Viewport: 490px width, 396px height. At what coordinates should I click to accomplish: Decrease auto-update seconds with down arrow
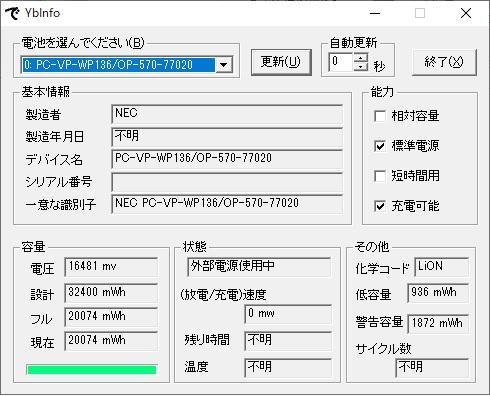pos(361,67)
